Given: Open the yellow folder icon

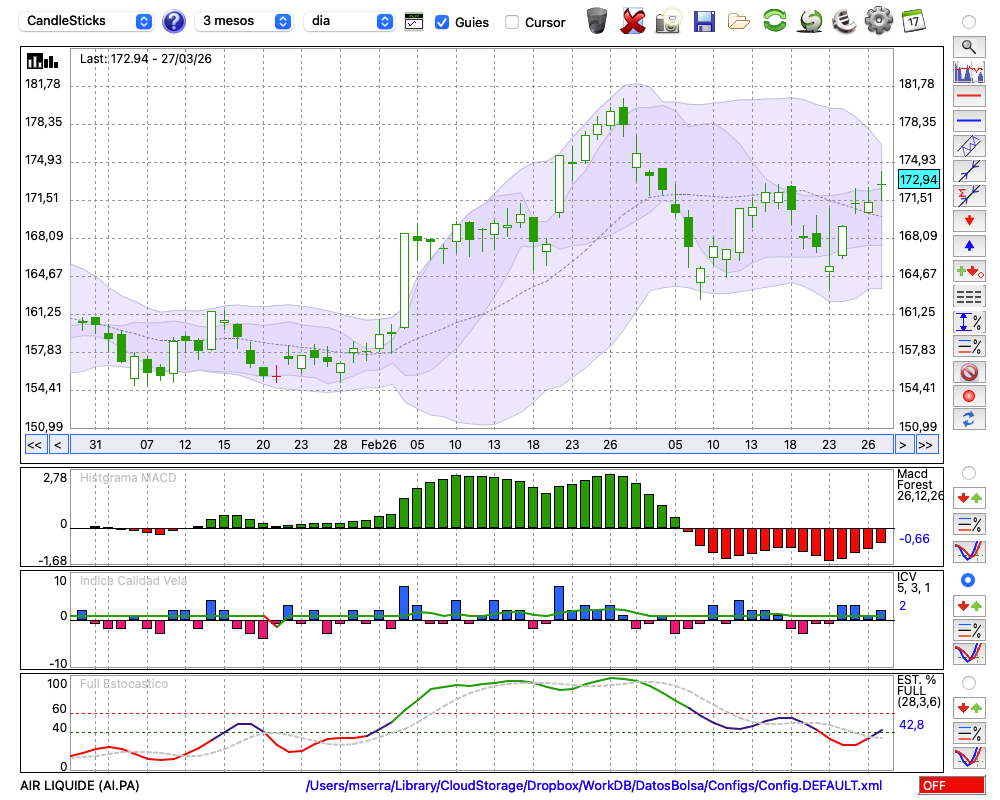Looking at the screenshot, I should tap(739, 20).
